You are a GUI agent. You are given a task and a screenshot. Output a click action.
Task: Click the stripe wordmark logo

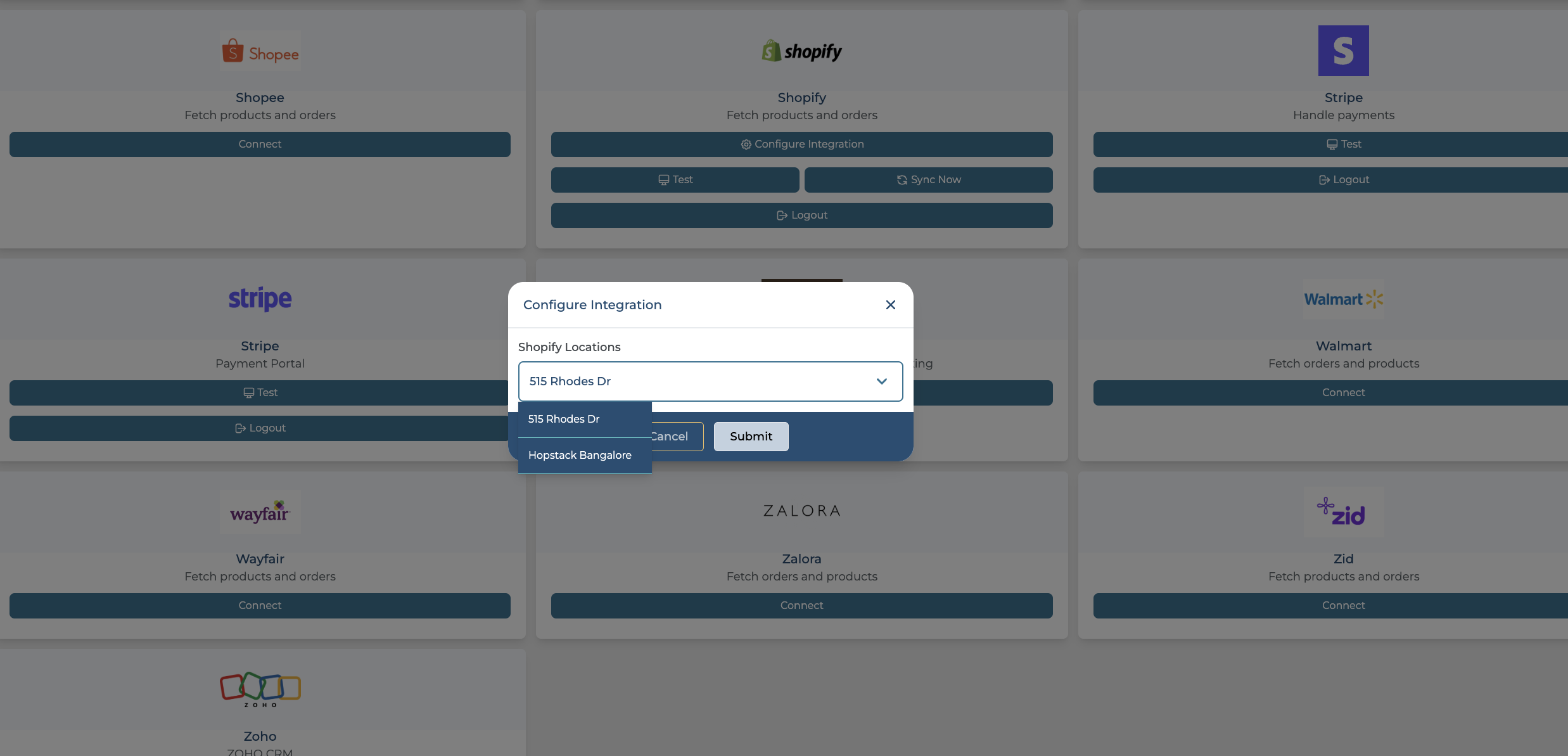point(260,298)
